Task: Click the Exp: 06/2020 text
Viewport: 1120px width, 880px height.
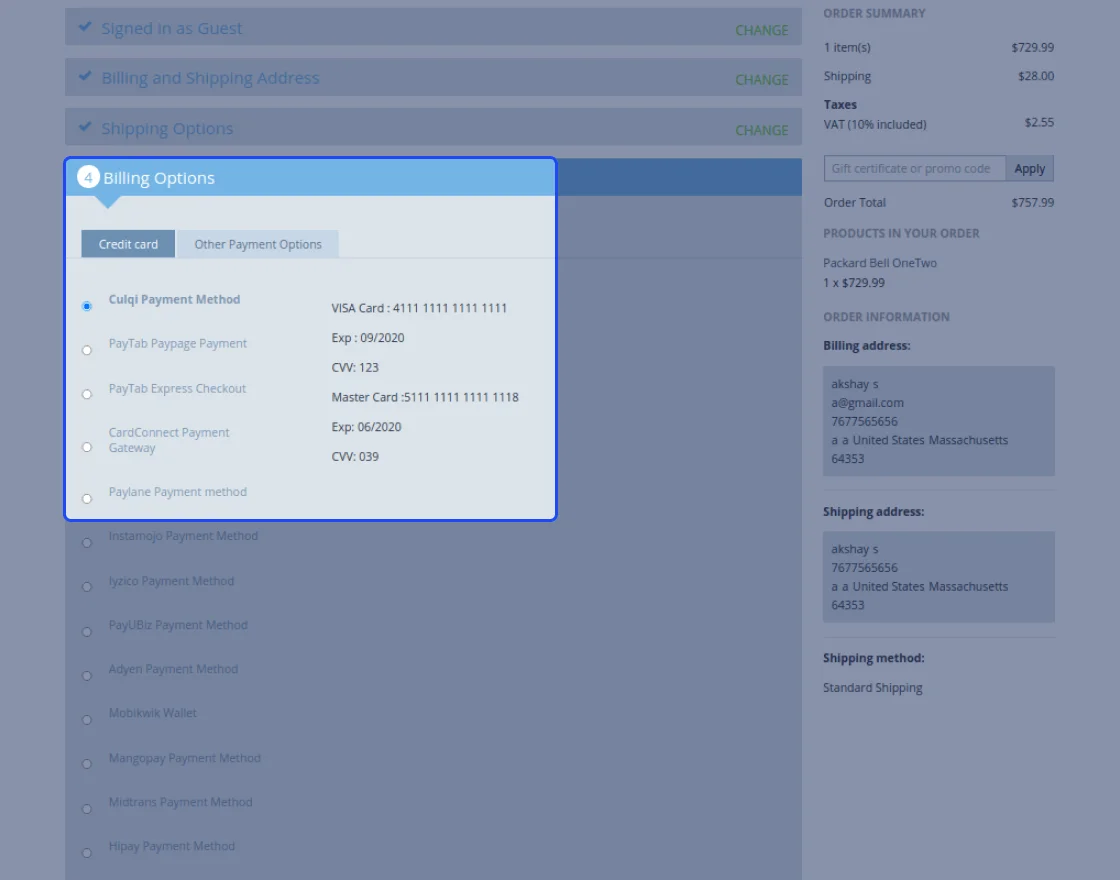Action: (366, 427)
